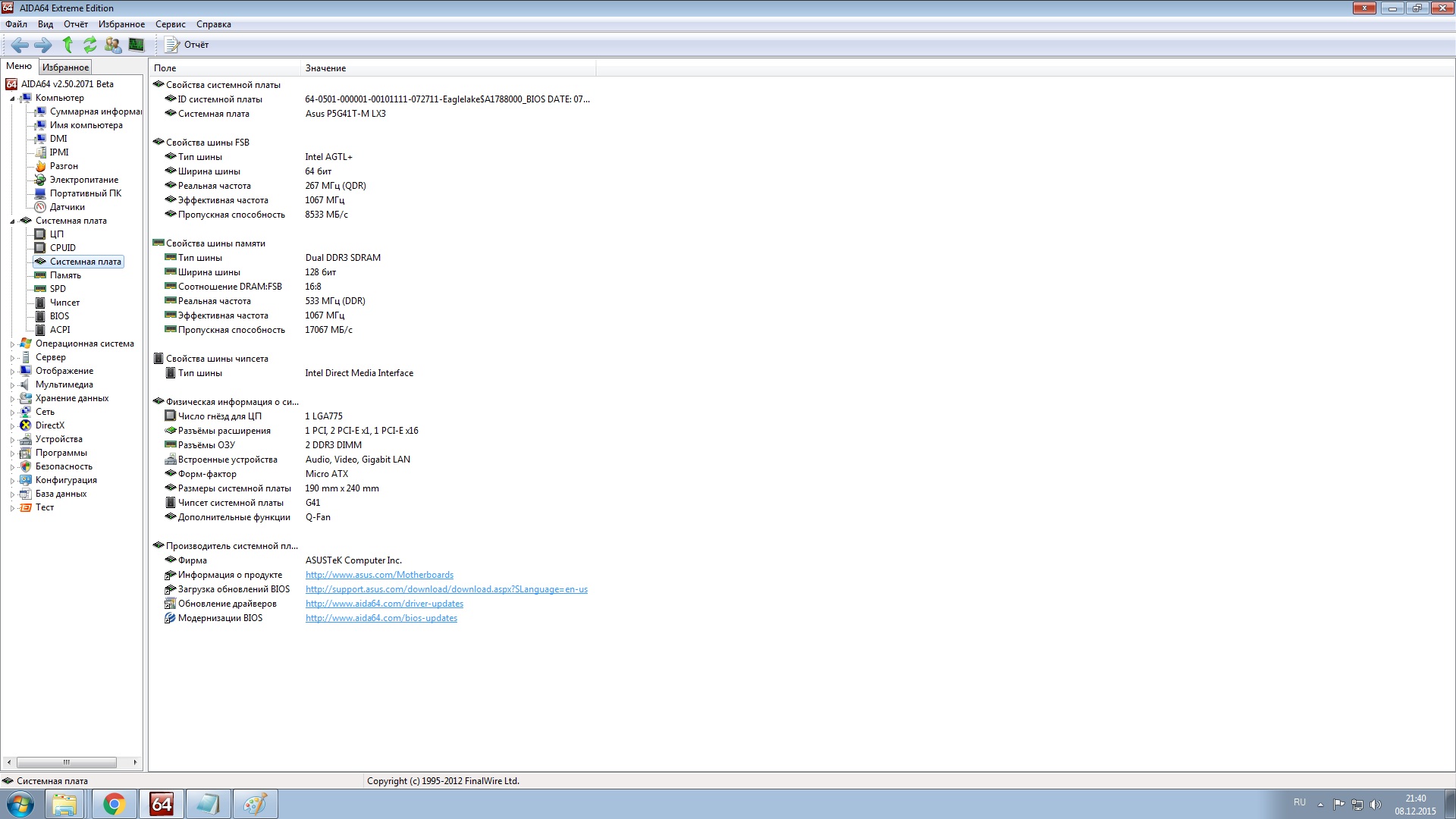The image size is (1456, 819).
Task: Select the CPUID tree item
Action: (x=62, y=248)
